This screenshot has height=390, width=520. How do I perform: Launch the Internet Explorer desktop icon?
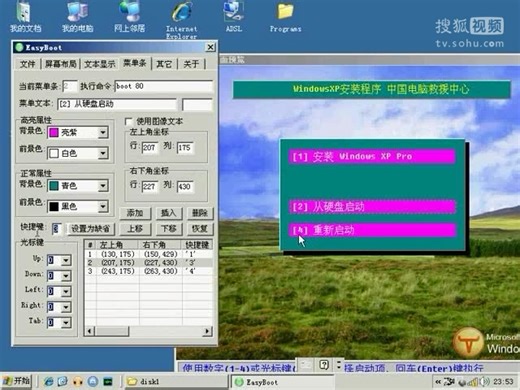coord(182,19)
